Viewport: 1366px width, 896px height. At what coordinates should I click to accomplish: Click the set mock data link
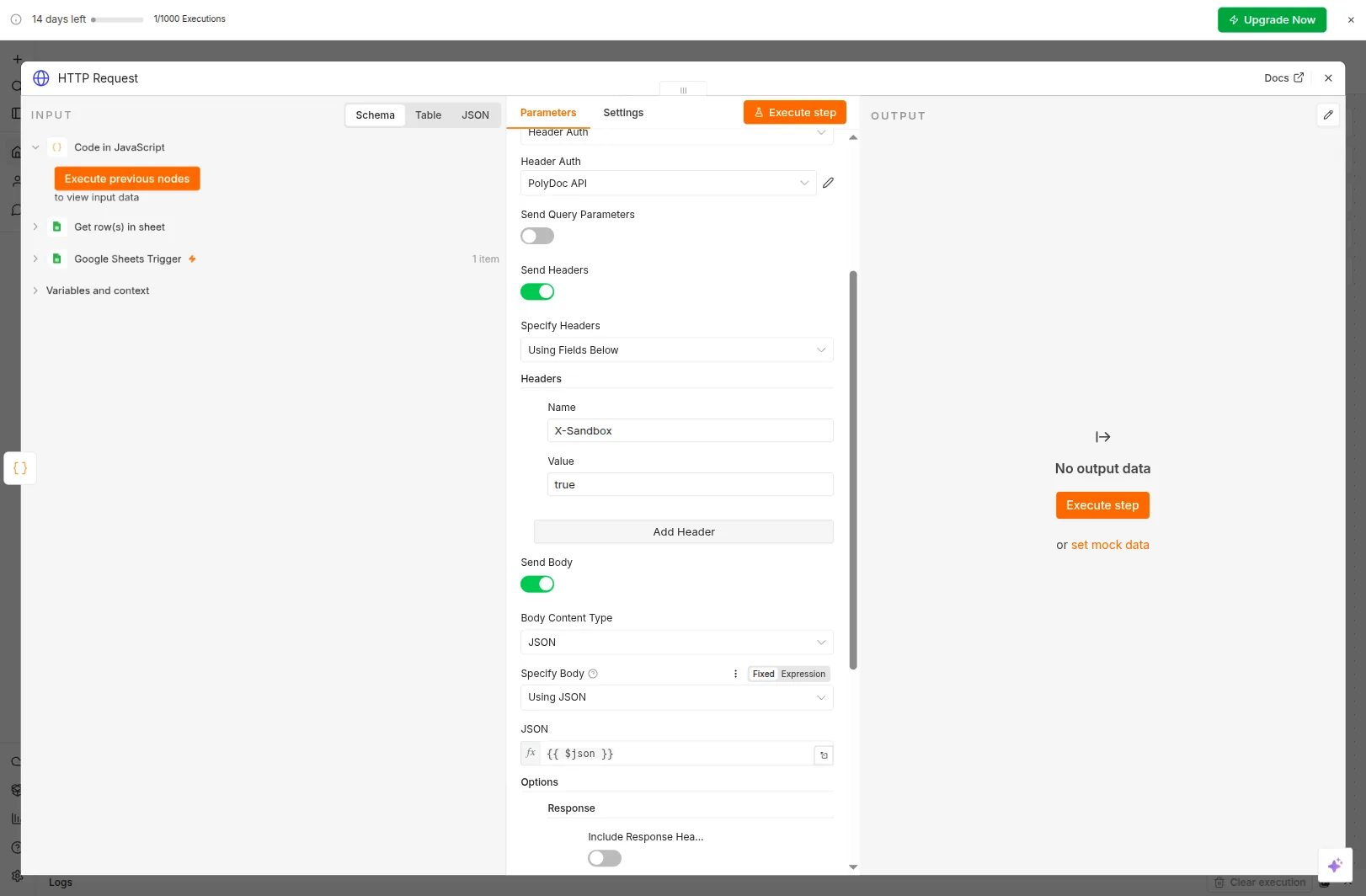[x=1110, y=545]
